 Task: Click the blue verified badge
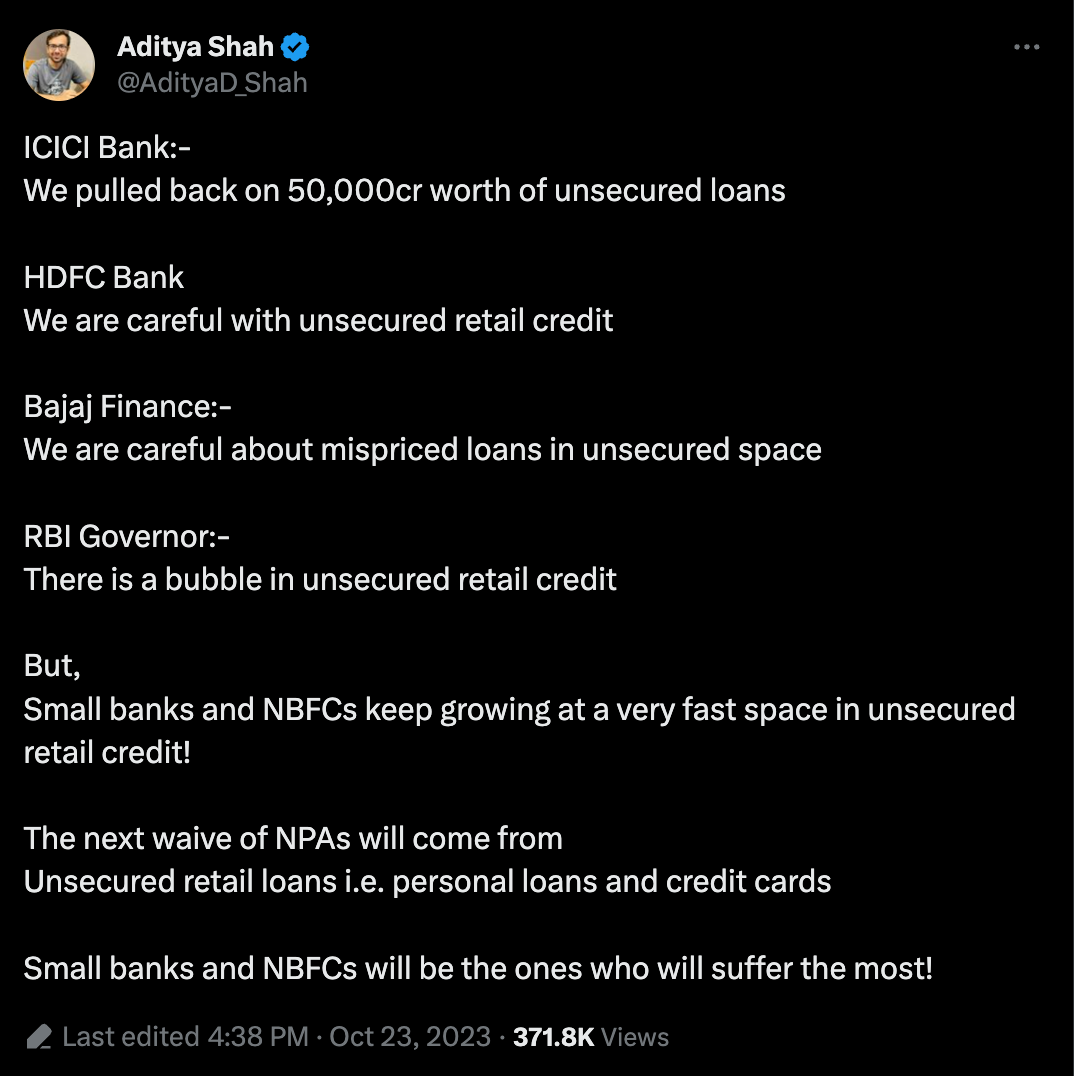295,47
